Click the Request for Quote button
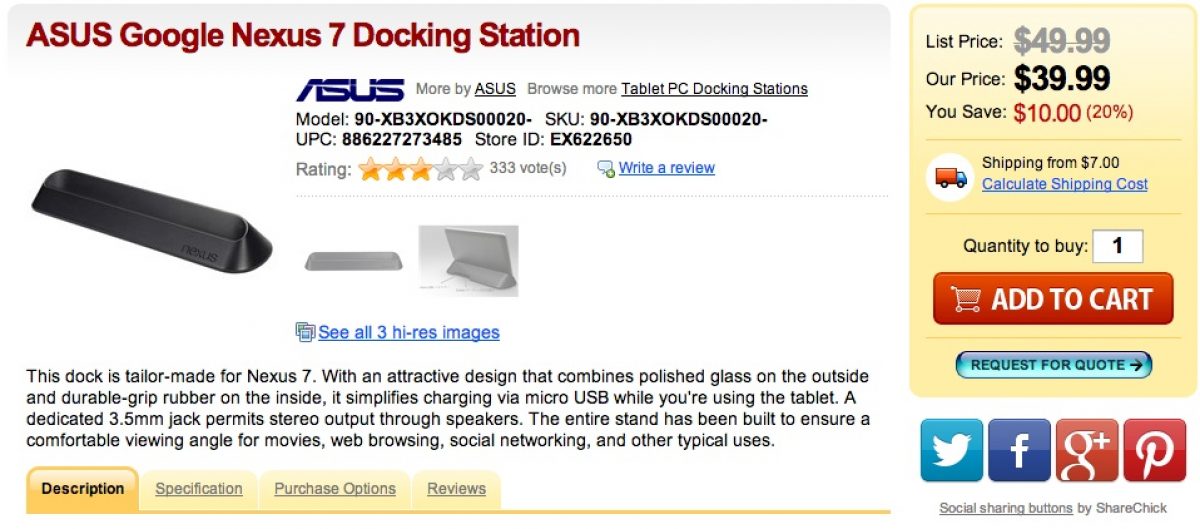 1055,365
